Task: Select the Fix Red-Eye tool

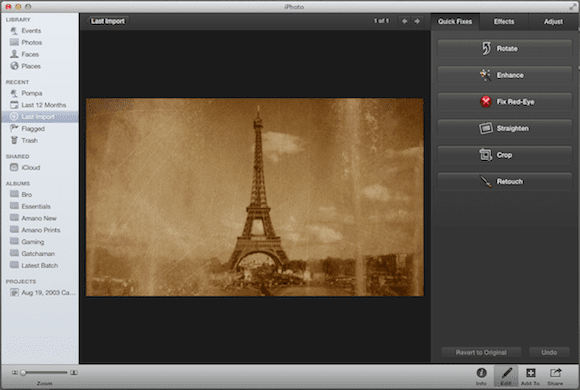Action: (504, 102)
